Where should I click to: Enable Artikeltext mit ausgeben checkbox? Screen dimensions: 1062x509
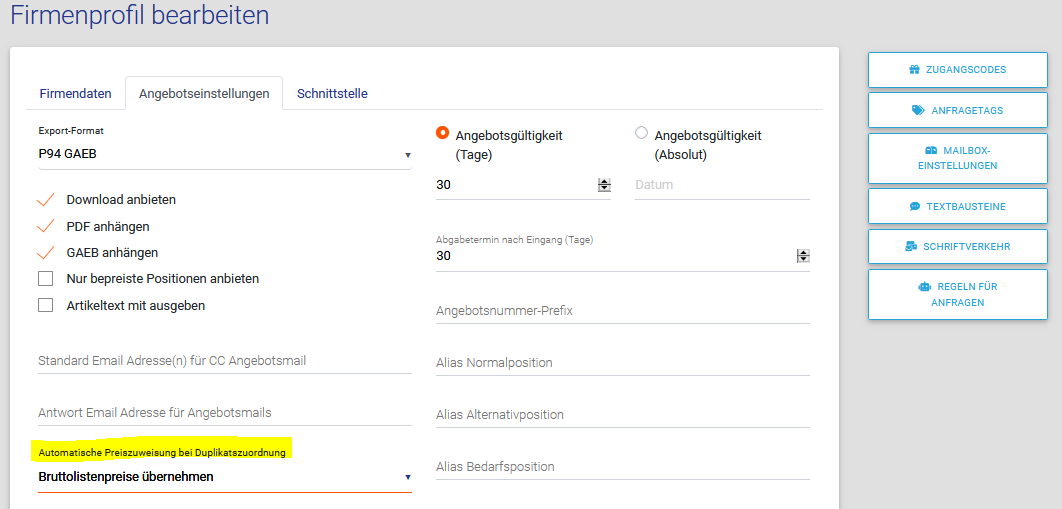(45, 305)
